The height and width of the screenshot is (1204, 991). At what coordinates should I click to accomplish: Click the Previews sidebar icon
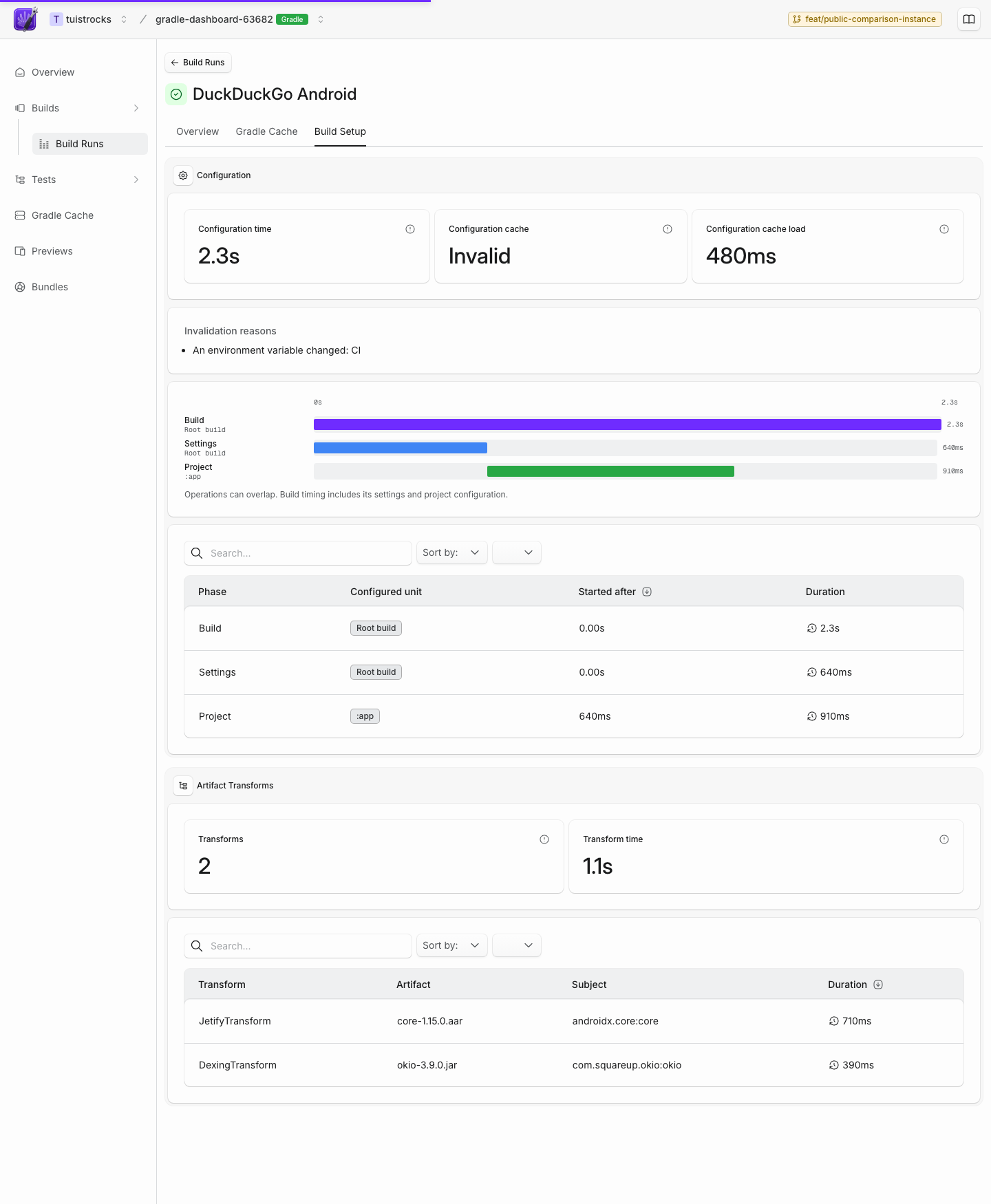20,251
